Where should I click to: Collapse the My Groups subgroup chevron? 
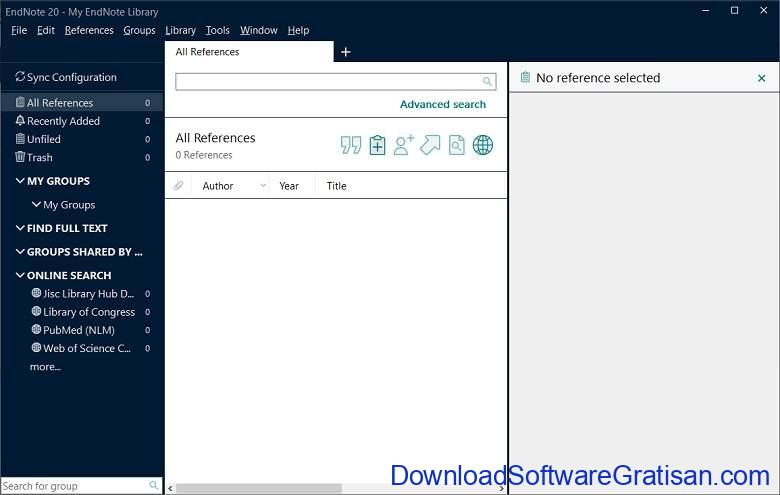[x=36, y=204]
